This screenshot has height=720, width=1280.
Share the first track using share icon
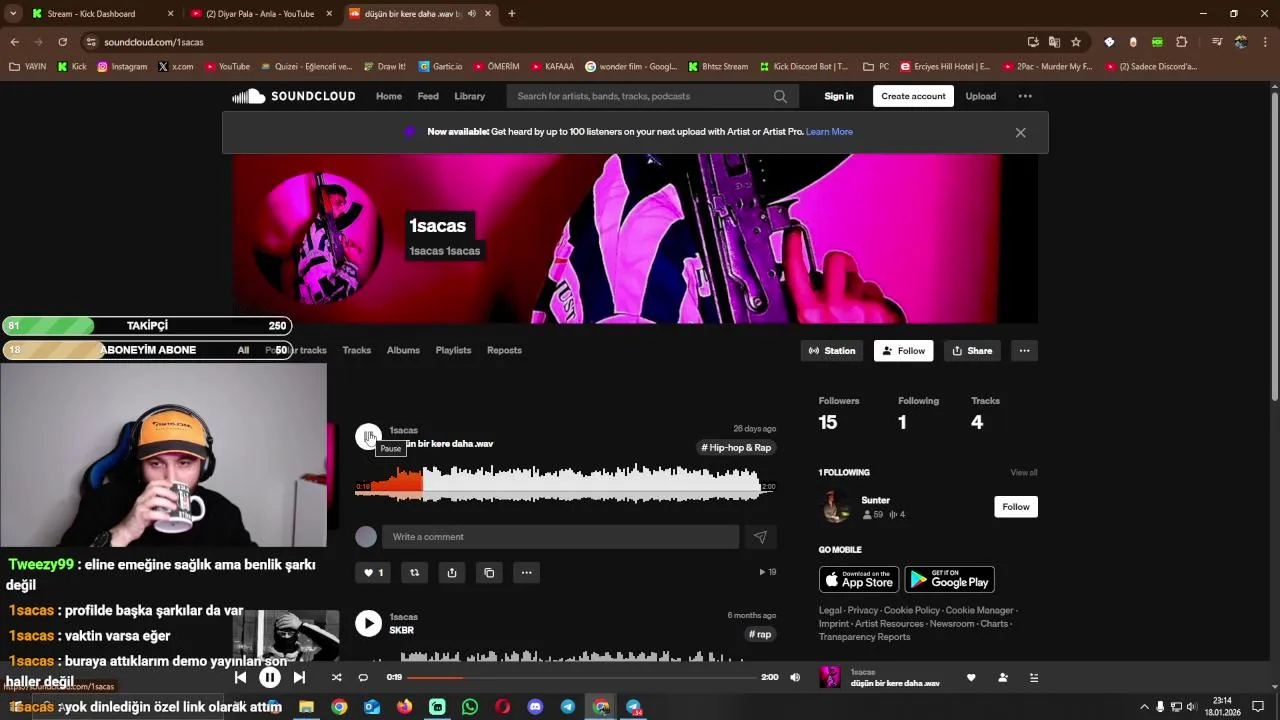pos(452,573)
